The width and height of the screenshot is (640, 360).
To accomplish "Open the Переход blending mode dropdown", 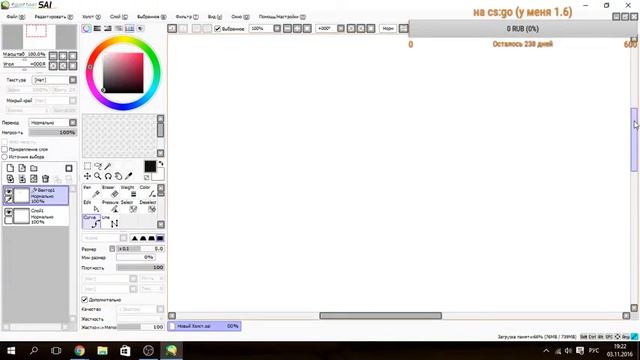I will tap(73, 122).
